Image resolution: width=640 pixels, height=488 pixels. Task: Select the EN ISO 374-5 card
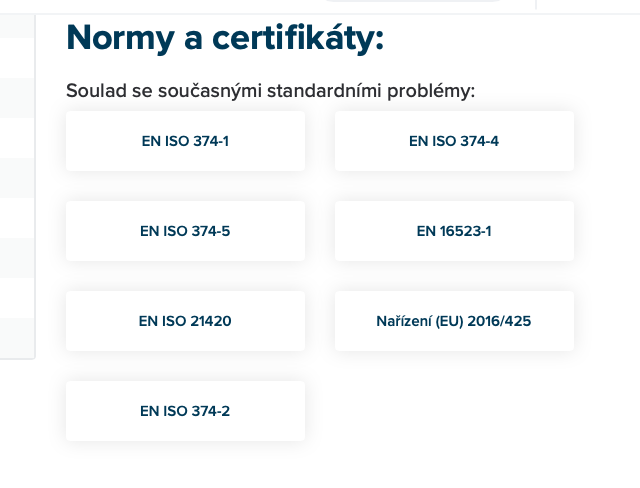coord(185,231)
